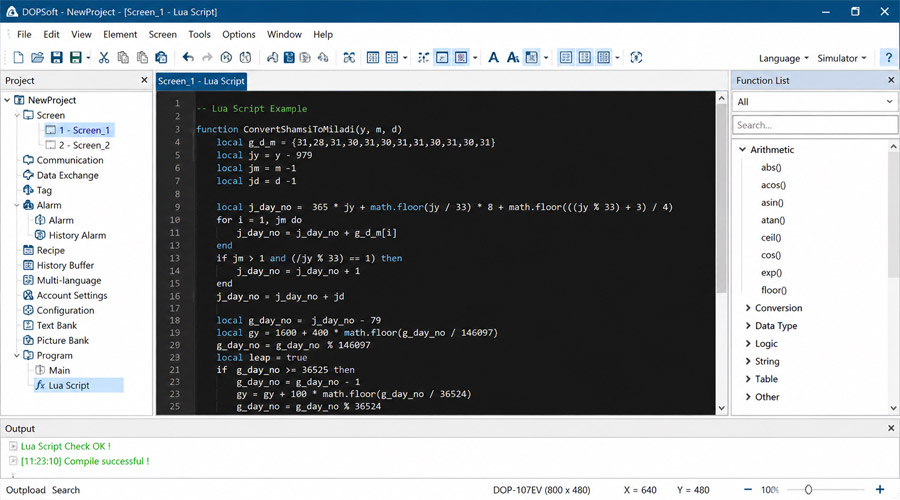
Task: Select floor() in the function list
Action: (774, 290)
